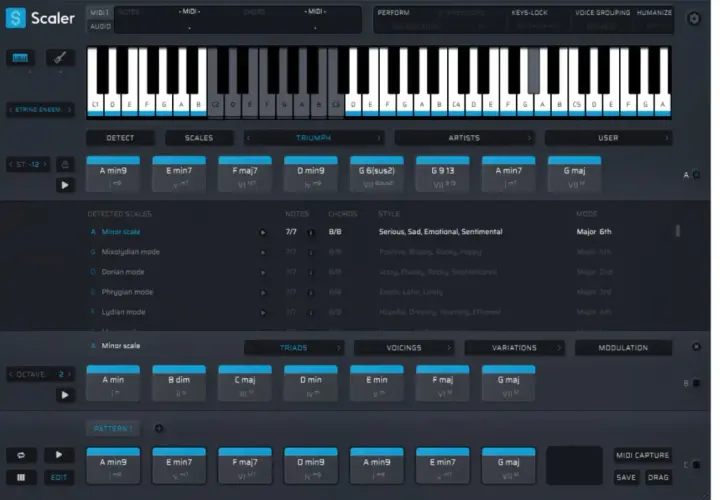Preview the F Lydian mode

(x=263, y=313)
